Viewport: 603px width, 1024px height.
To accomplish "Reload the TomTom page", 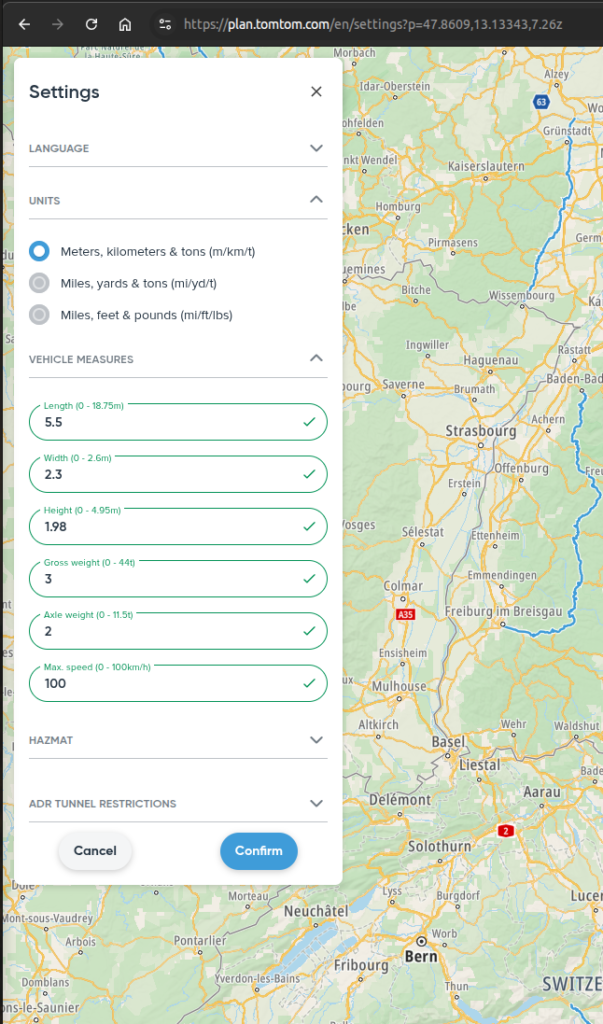I will coord(91,24).
